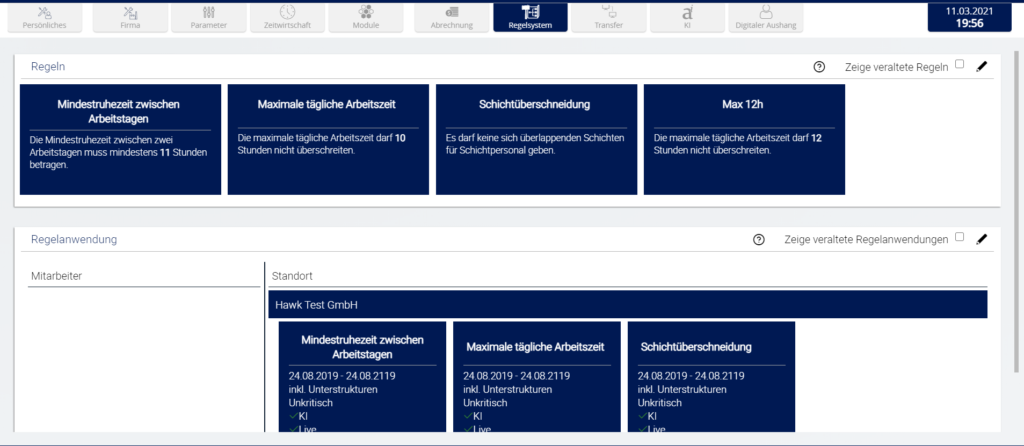Switch to the Firma tab

pos(130,16)
